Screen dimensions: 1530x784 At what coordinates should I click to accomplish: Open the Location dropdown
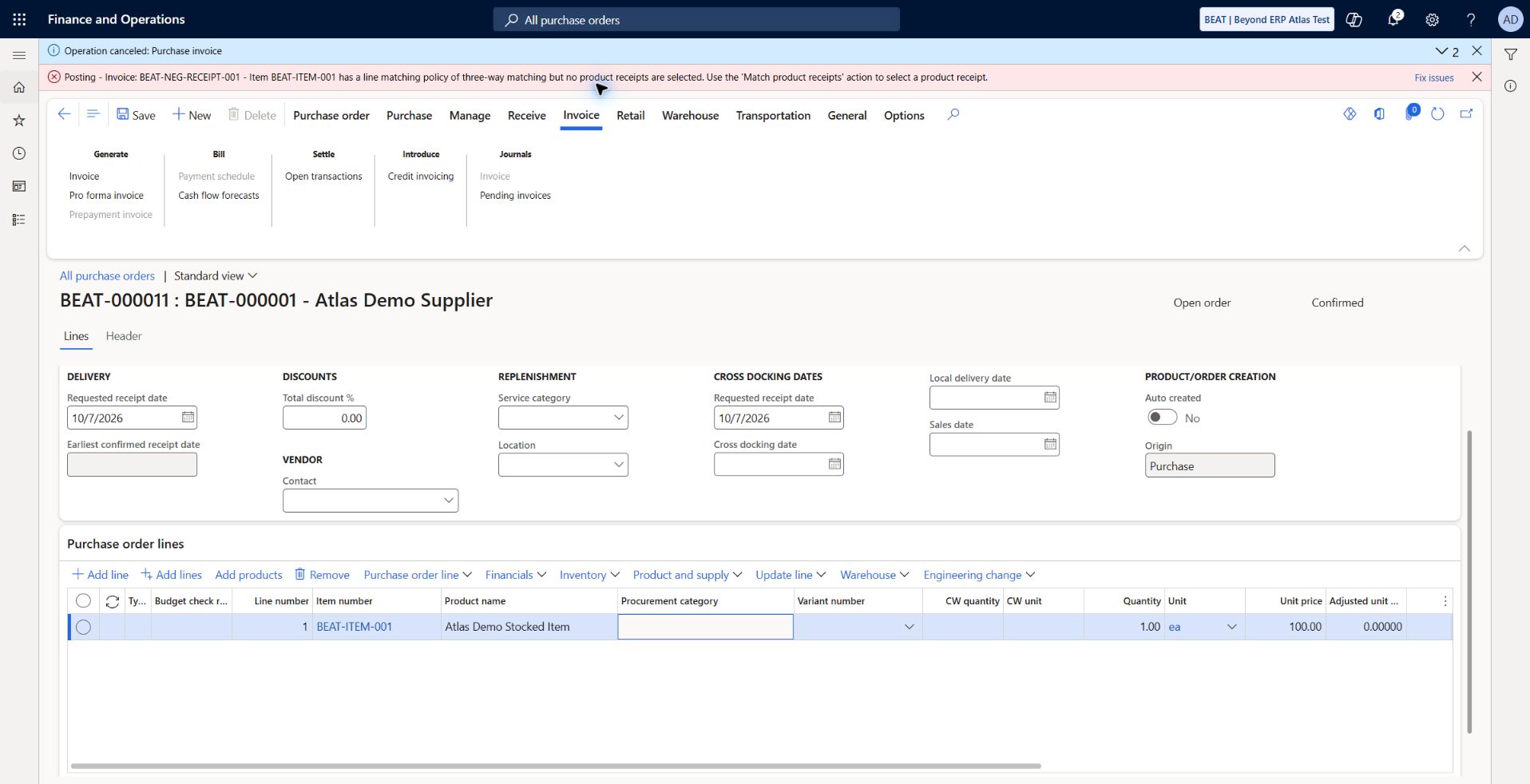click(x=618, y=465)
